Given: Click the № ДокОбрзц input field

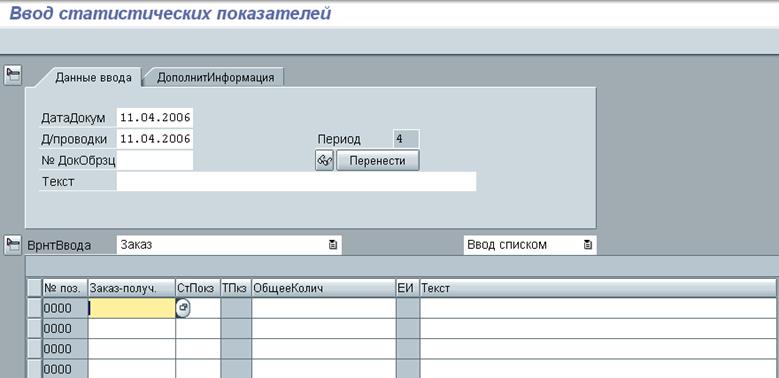Looking at the screenshot, I should coord(155,160).
